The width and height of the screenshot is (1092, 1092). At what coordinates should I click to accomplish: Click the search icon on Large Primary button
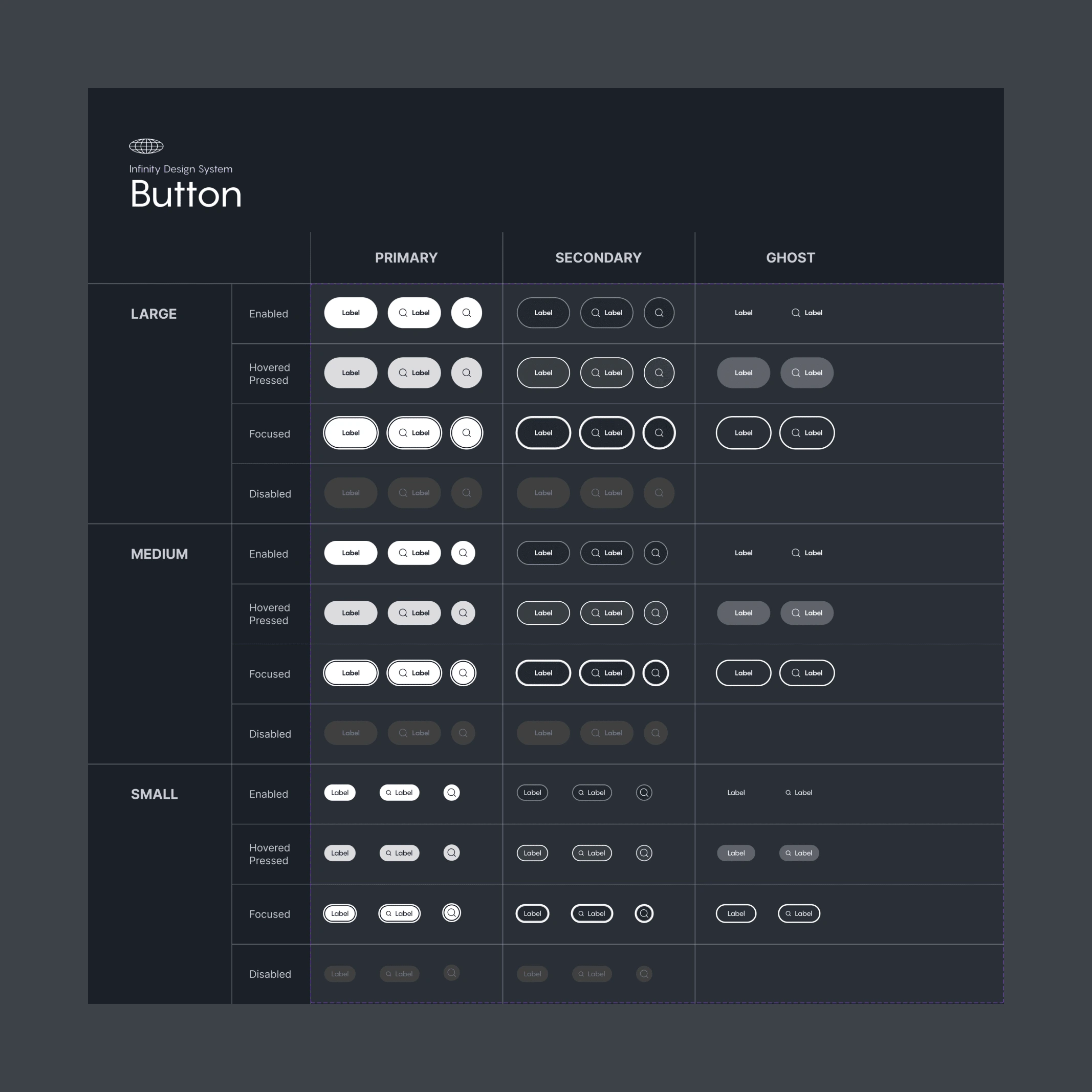pyautogui.click(x=467, y=312)
